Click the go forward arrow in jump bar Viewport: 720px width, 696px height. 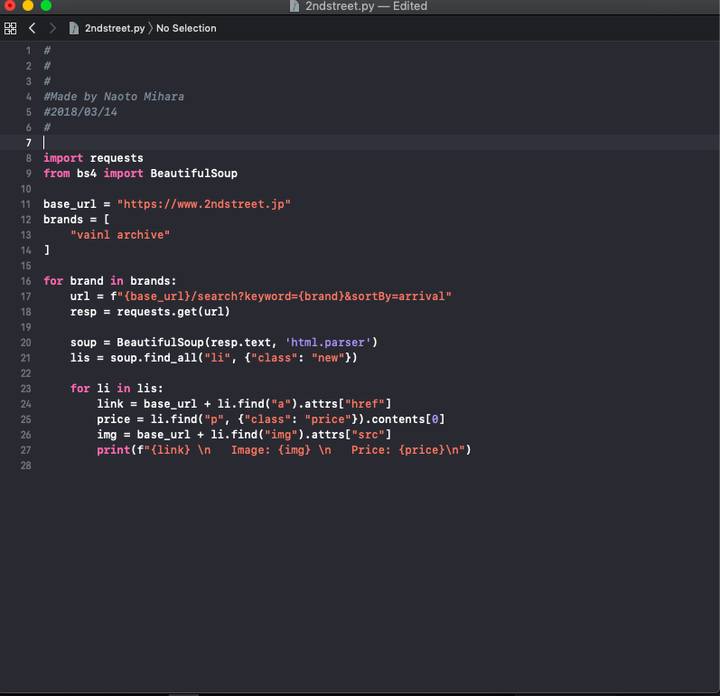[x=52, y=28]
